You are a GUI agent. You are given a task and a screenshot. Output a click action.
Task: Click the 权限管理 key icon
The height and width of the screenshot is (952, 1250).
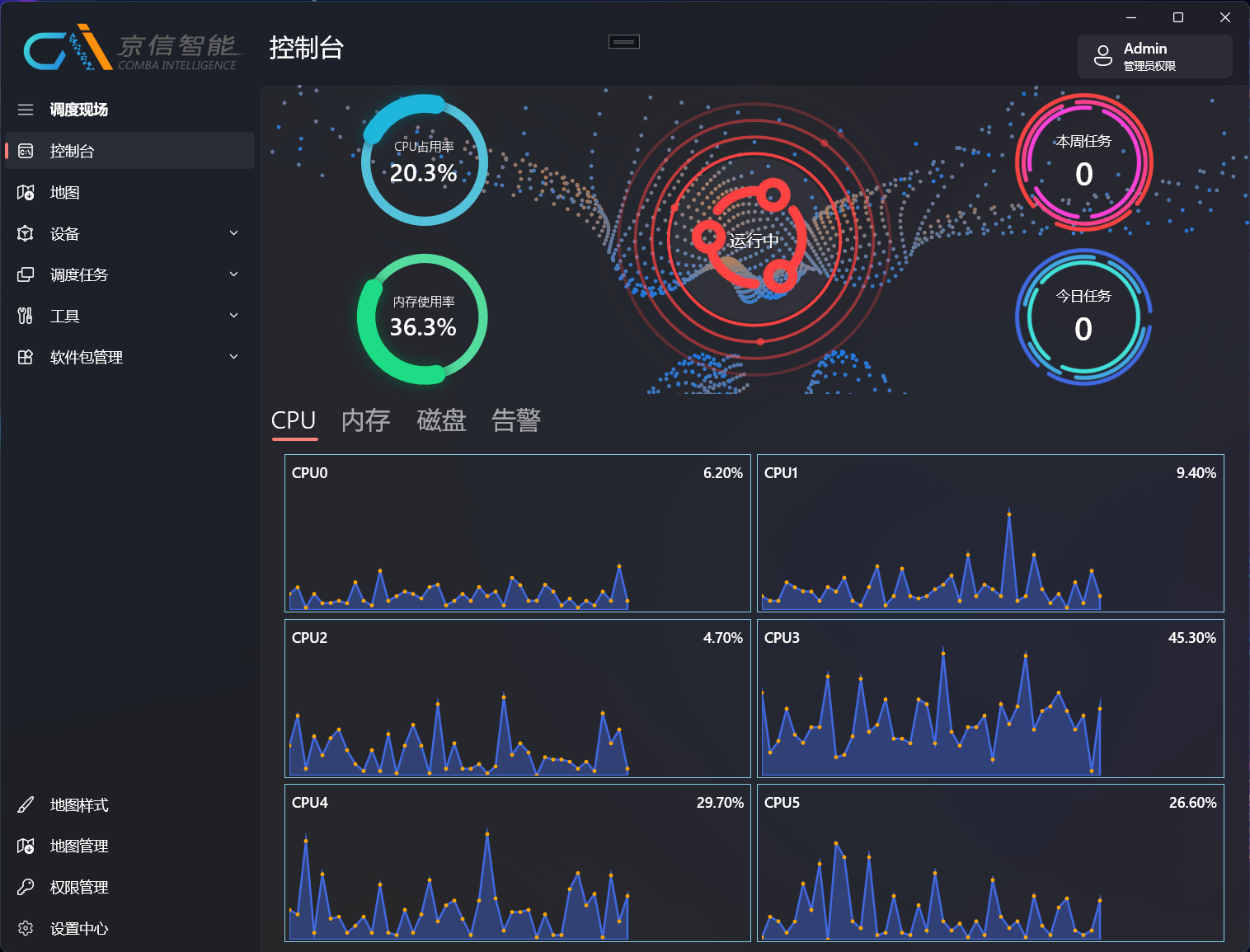(x=26, y=887)
